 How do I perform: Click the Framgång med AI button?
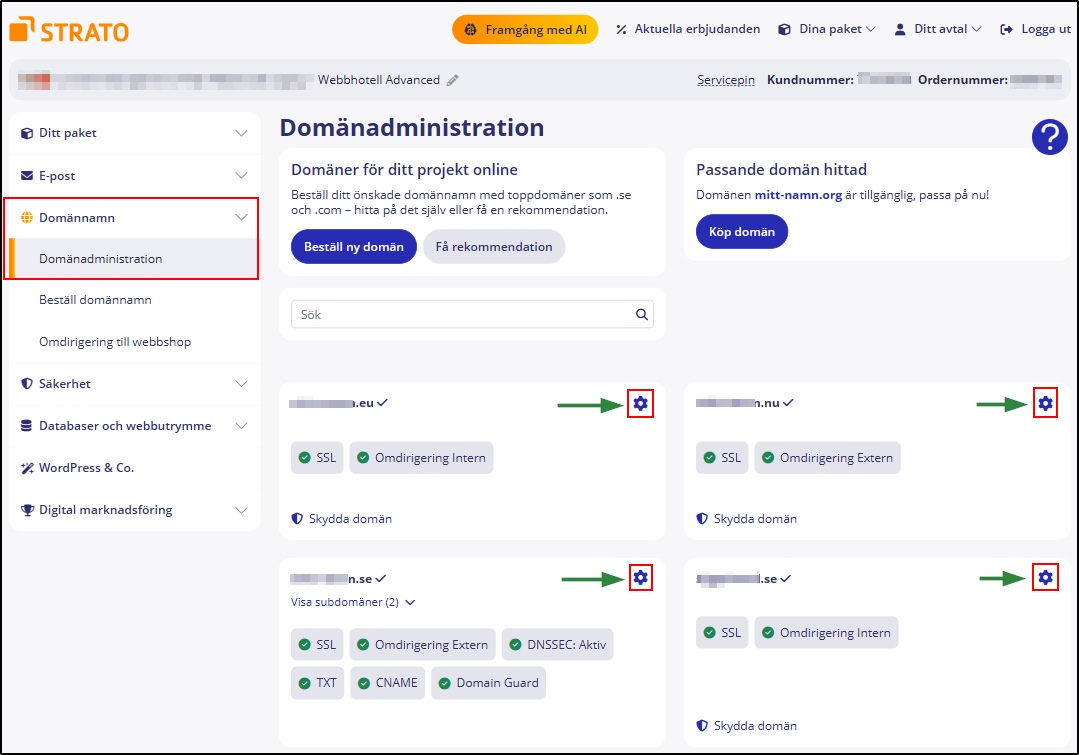click(x=525, y=30)
